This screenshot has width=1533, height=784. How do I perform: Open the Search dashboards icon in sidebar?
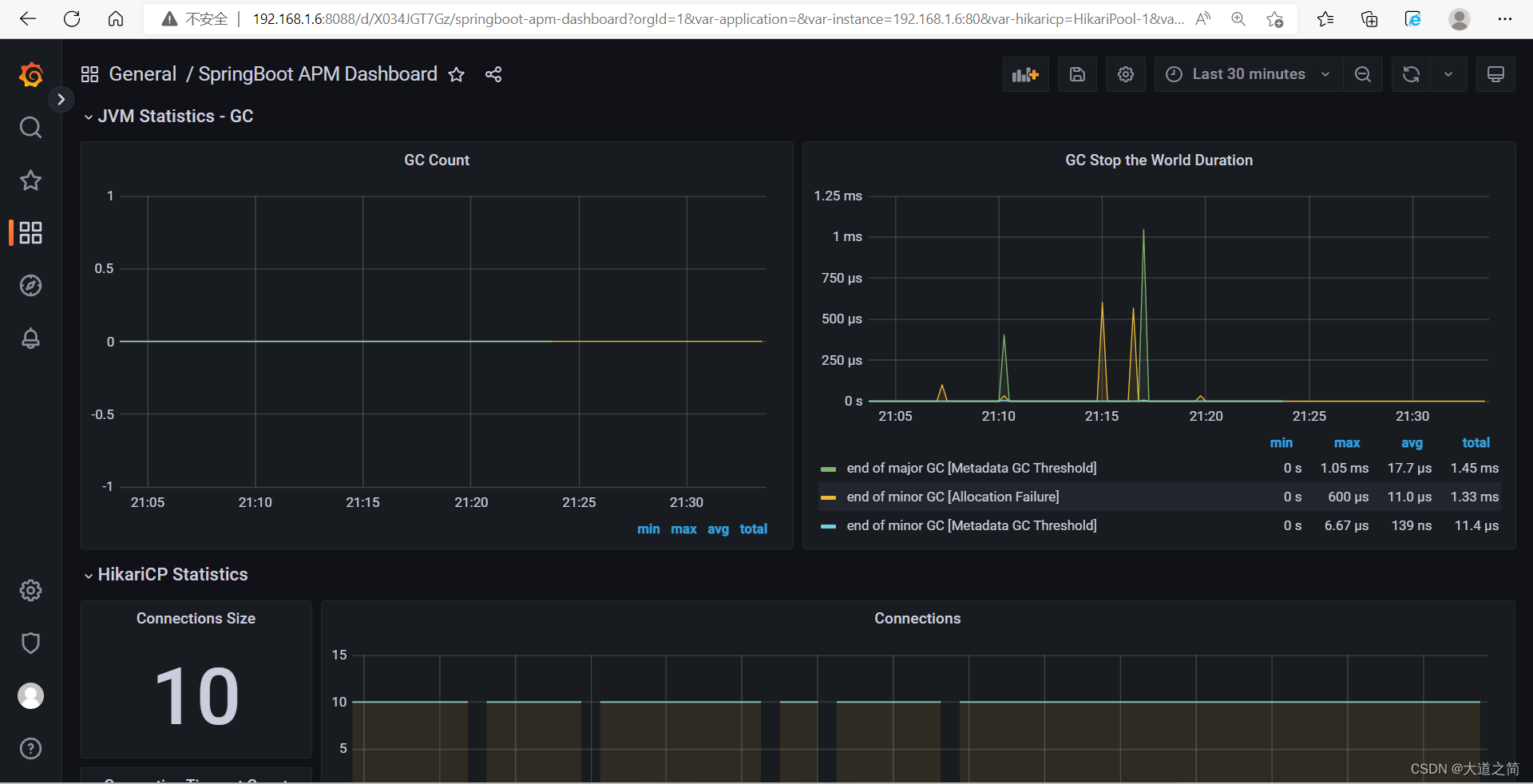coord(30,127)
